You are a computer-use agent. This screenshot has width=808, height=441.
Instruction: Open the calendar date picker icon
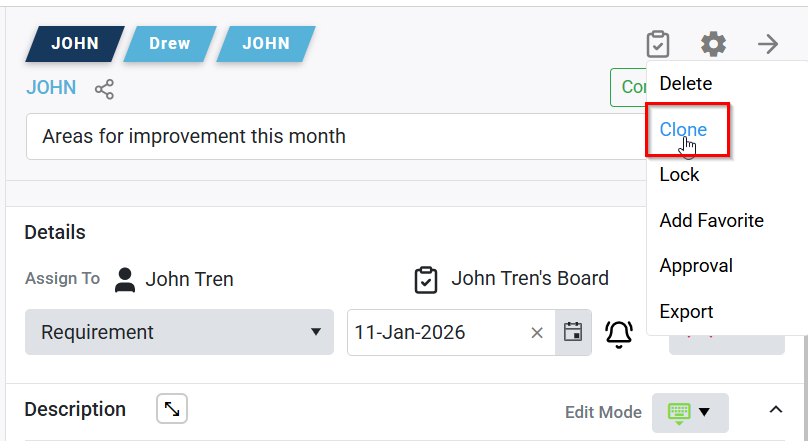[x=573, y=332]
